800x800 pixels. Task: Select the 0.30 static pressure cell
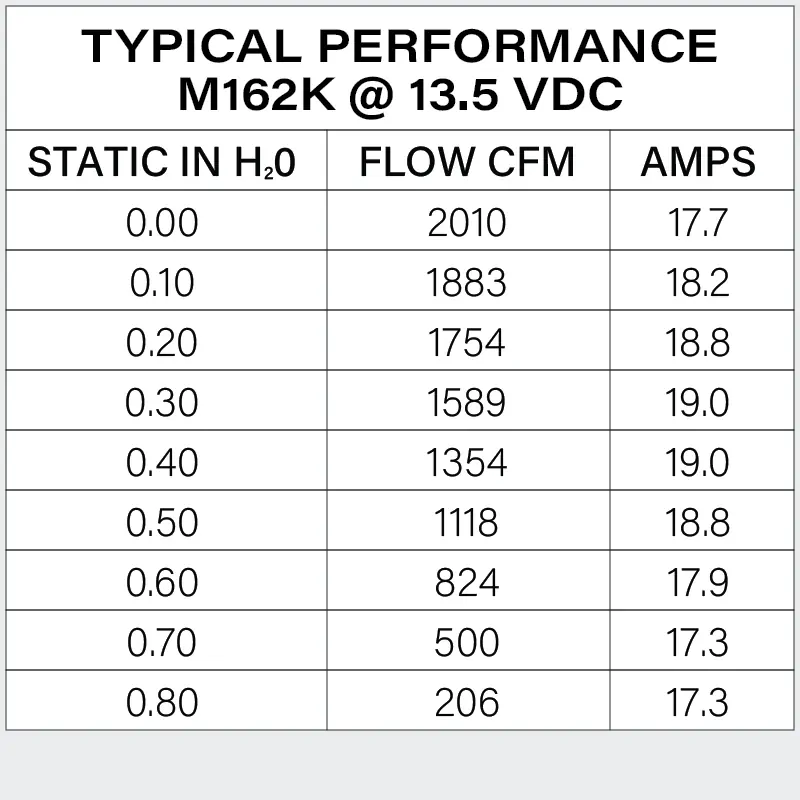[162, 402]
